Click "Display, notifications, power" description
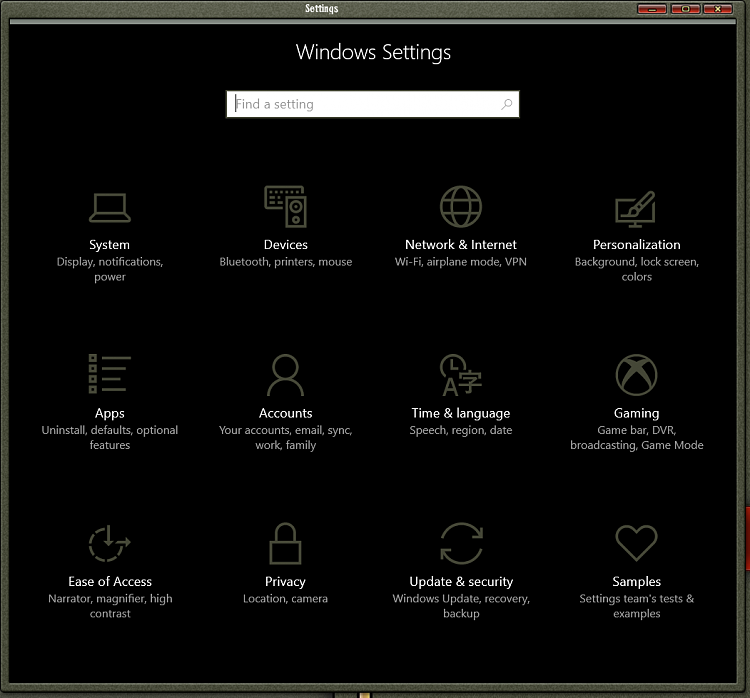 point(110,269)
